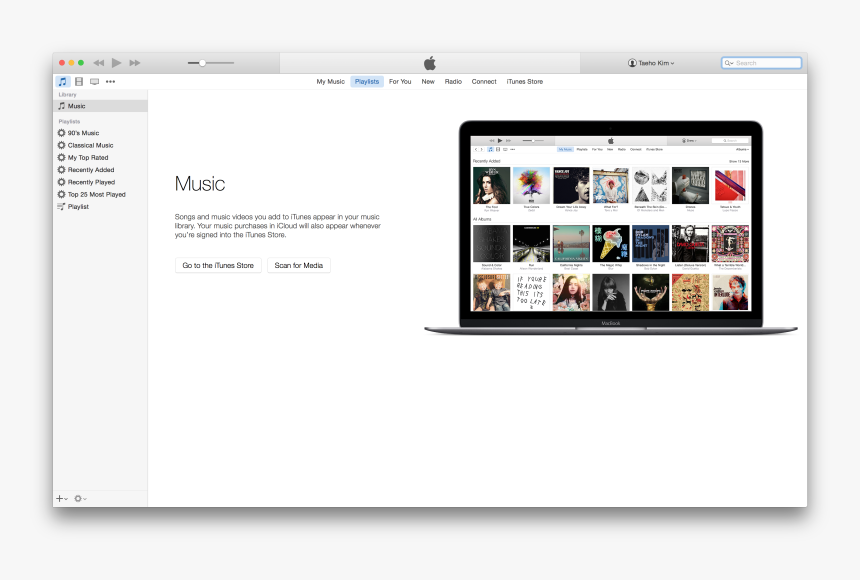
Task: Click inside the Search field
Action: (x=760, y=62)
